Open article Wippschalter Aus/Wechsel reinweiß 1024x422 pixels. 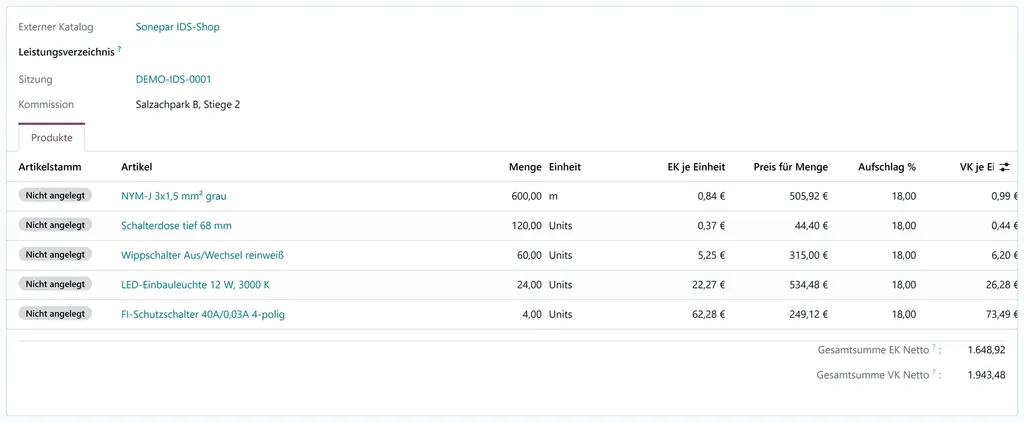tap(202, 255)
